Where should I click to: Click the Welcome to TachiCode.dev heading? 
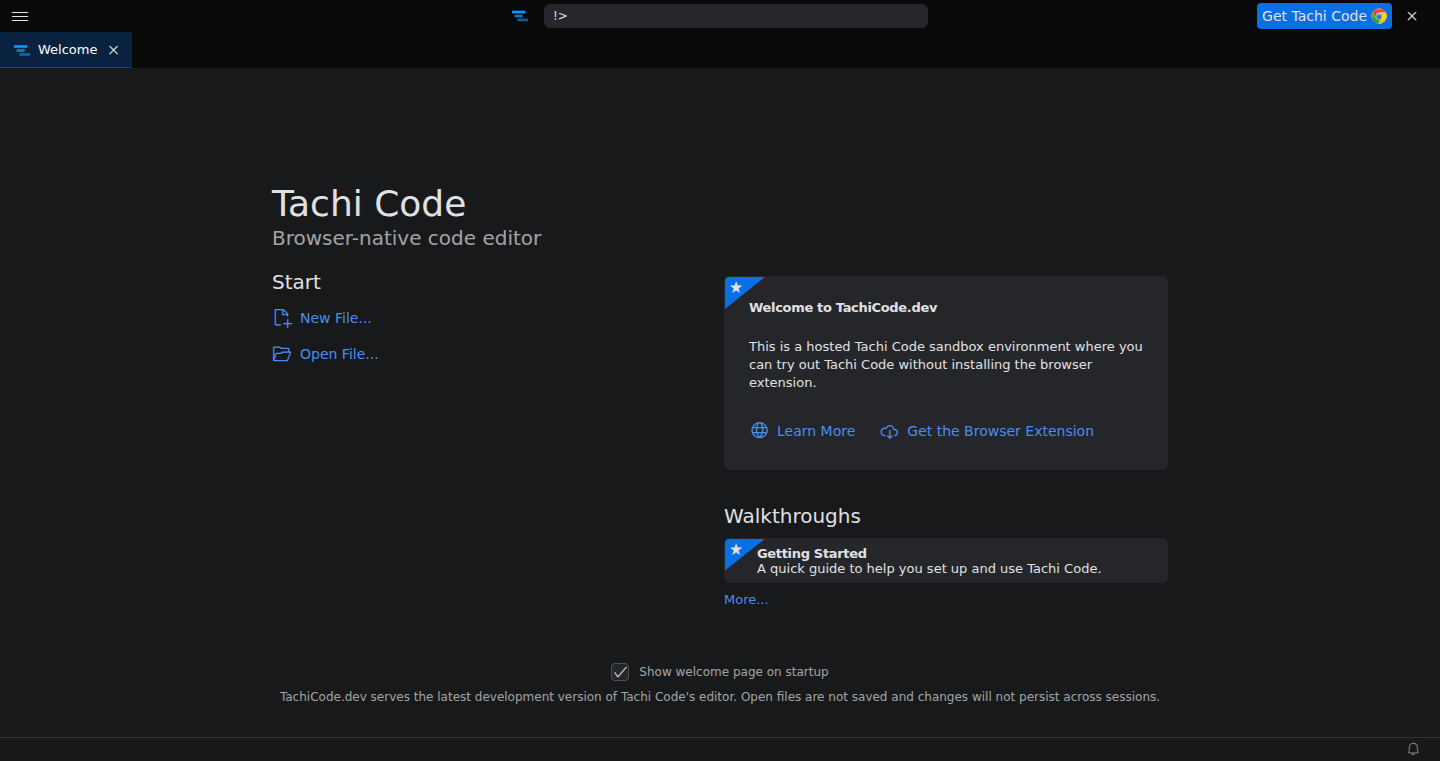(843, 308)
